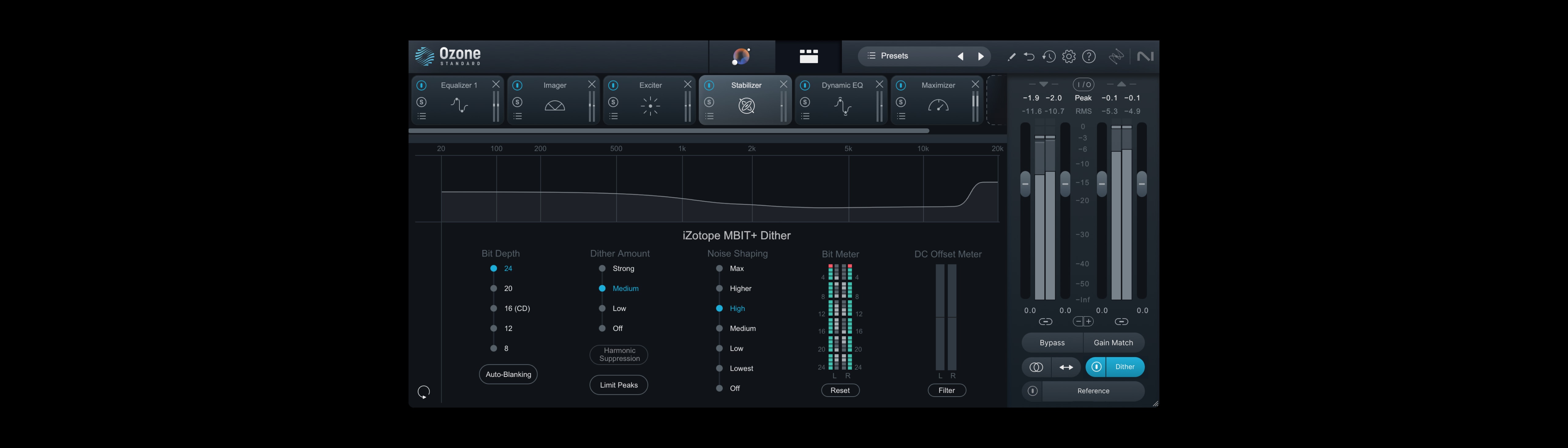Open settings gear icon
This screenshot has width=1568, height=448.
pos(1069,57)
